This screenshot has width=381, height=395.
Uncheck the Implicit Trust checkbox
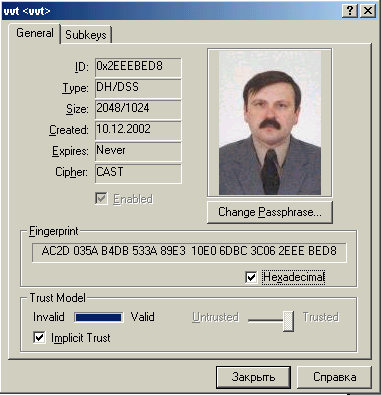(39, 338)
